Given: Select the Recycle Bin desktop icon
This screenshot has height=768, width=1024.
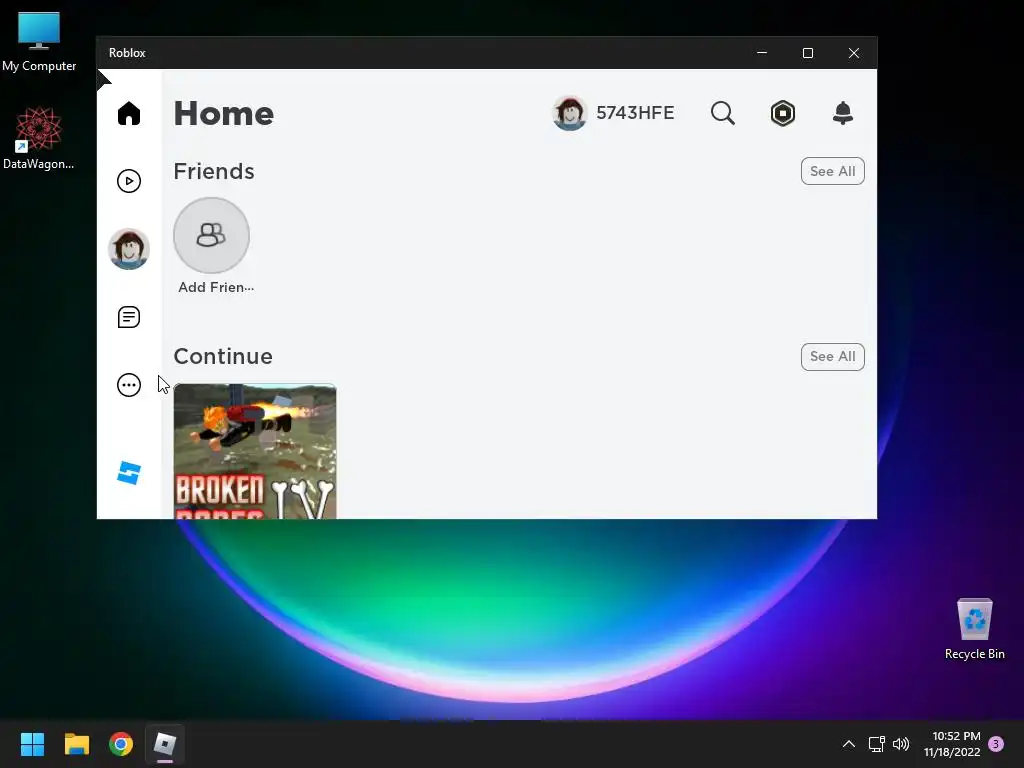Looking at the screenshot, I should 974,629.
